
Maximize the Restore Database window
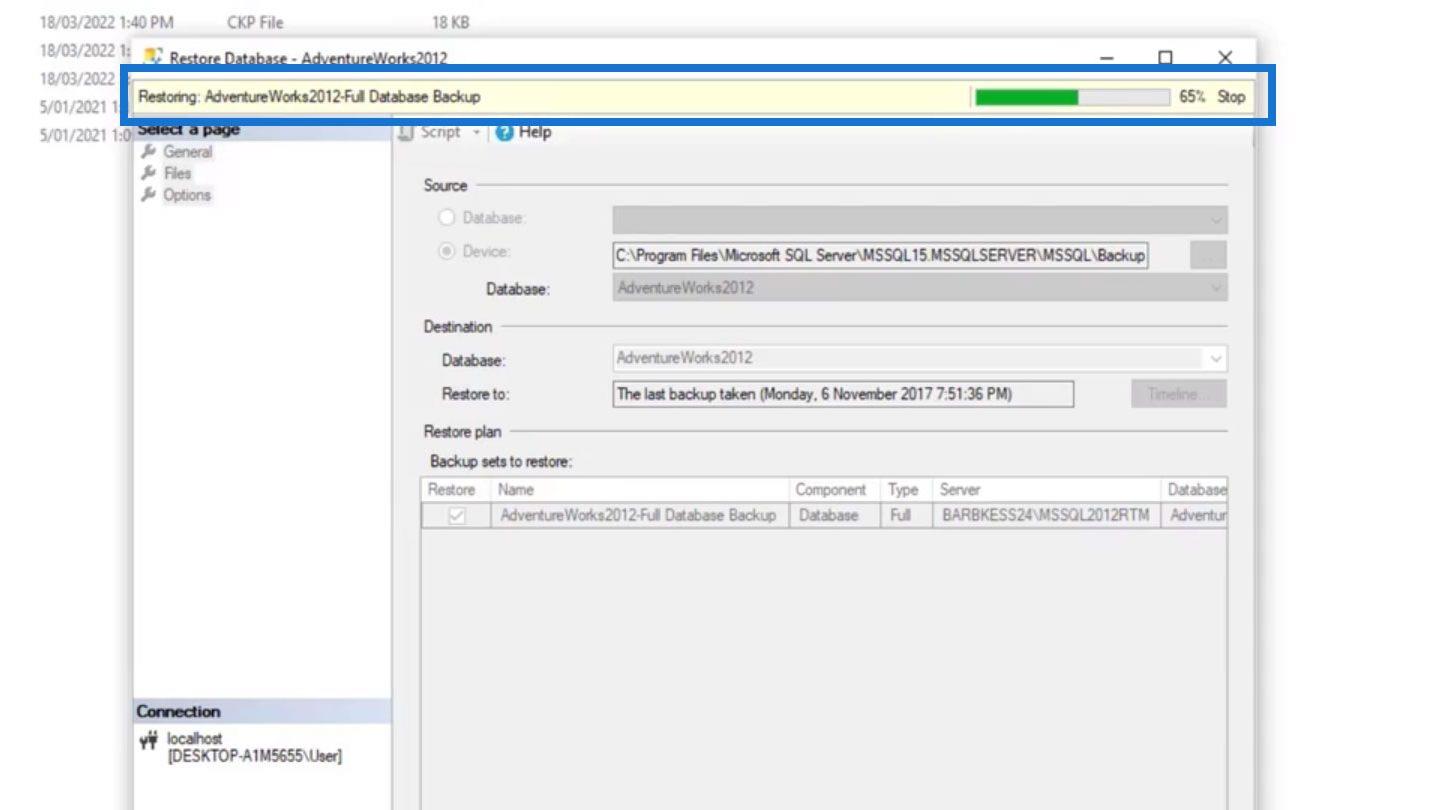(1166, 58)
